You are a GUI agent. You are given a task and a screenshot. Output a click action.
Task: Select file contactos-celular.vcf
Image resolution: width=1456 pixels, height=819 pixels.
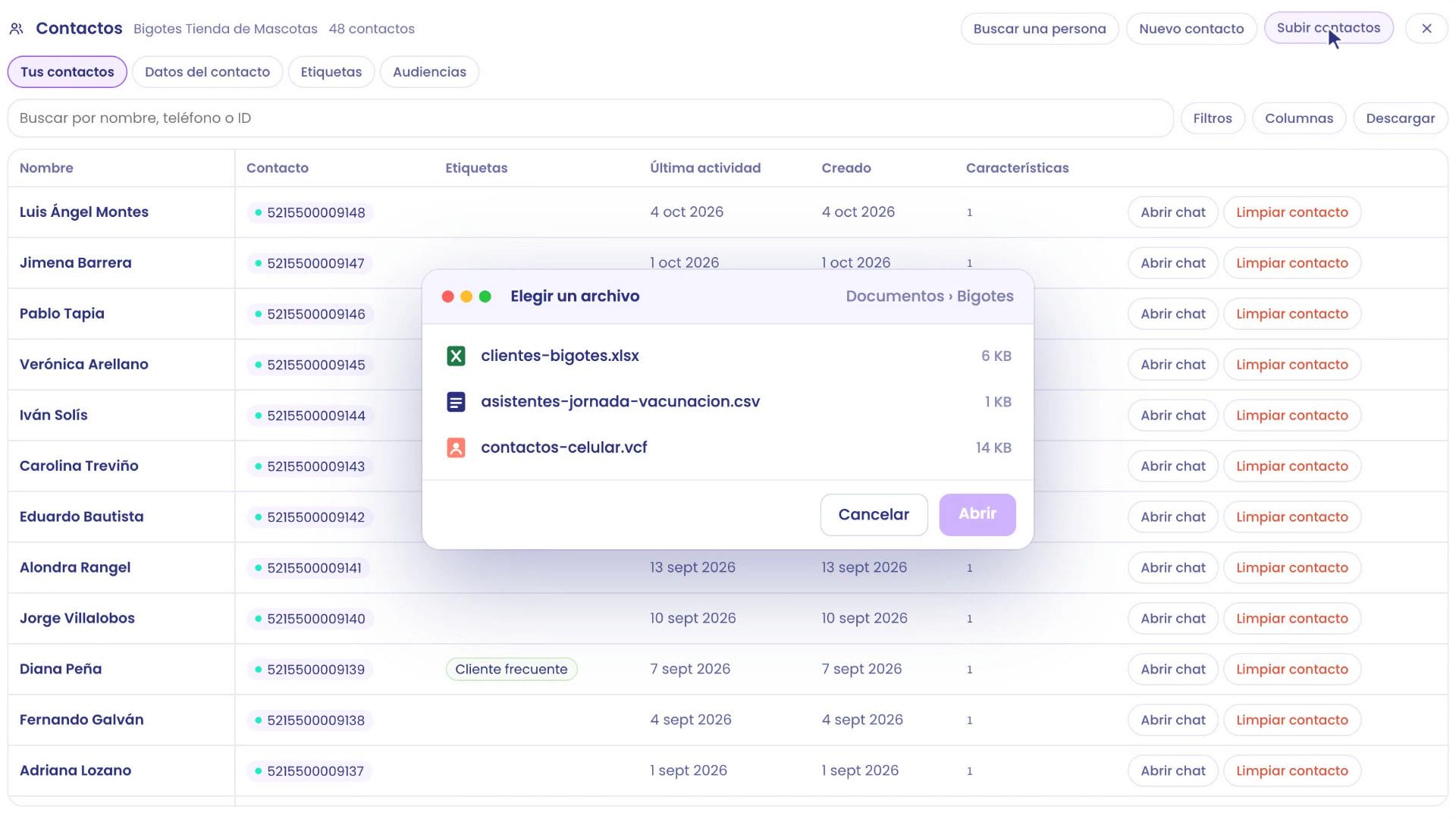(x=728, y=448)
